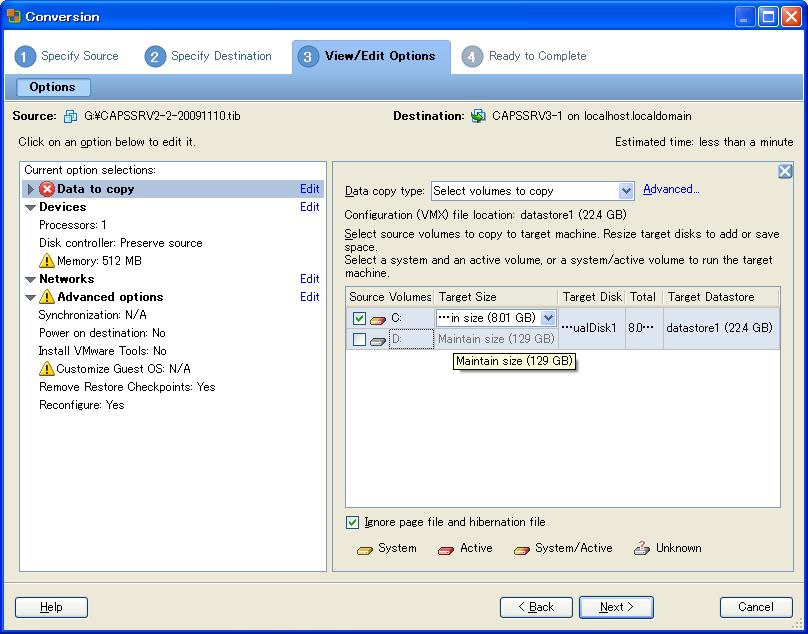The image size is (808, 634).
Task: Click Install VMware Tools: No entry
Action: pos(103,351)
